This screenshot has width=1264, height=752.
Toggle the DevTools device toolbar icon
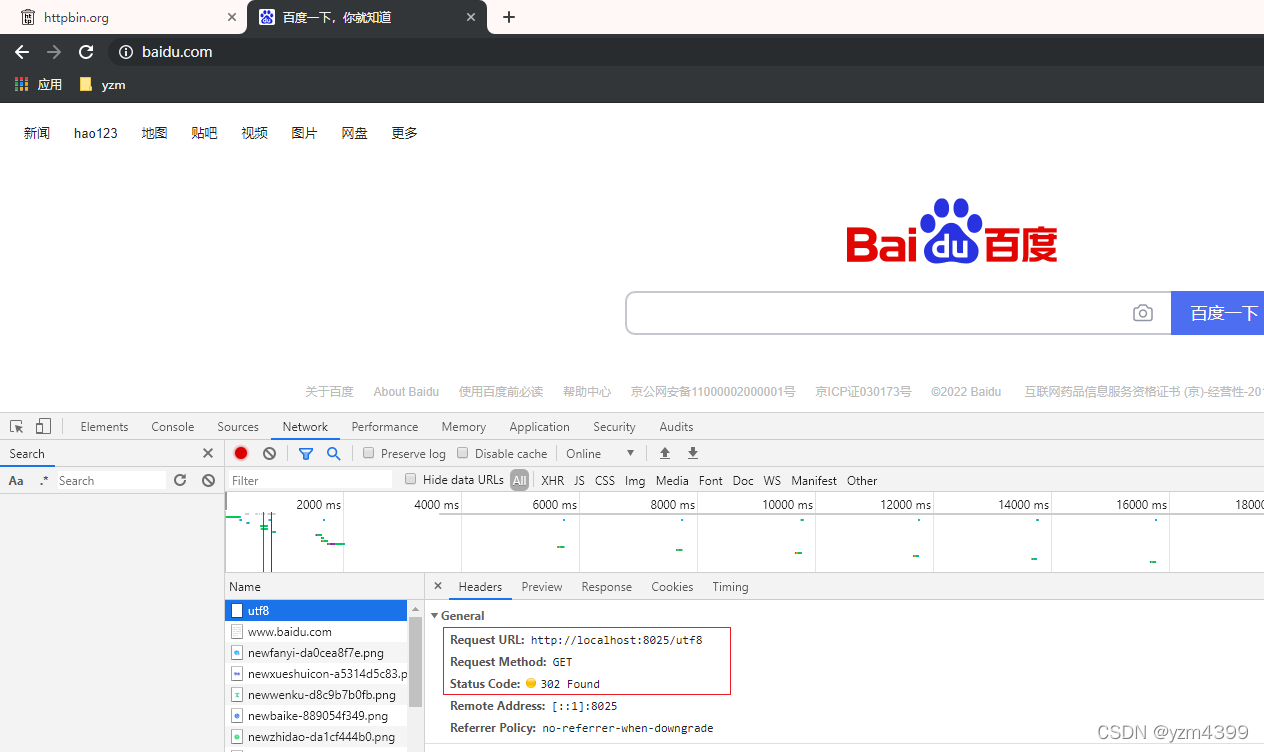43,426
